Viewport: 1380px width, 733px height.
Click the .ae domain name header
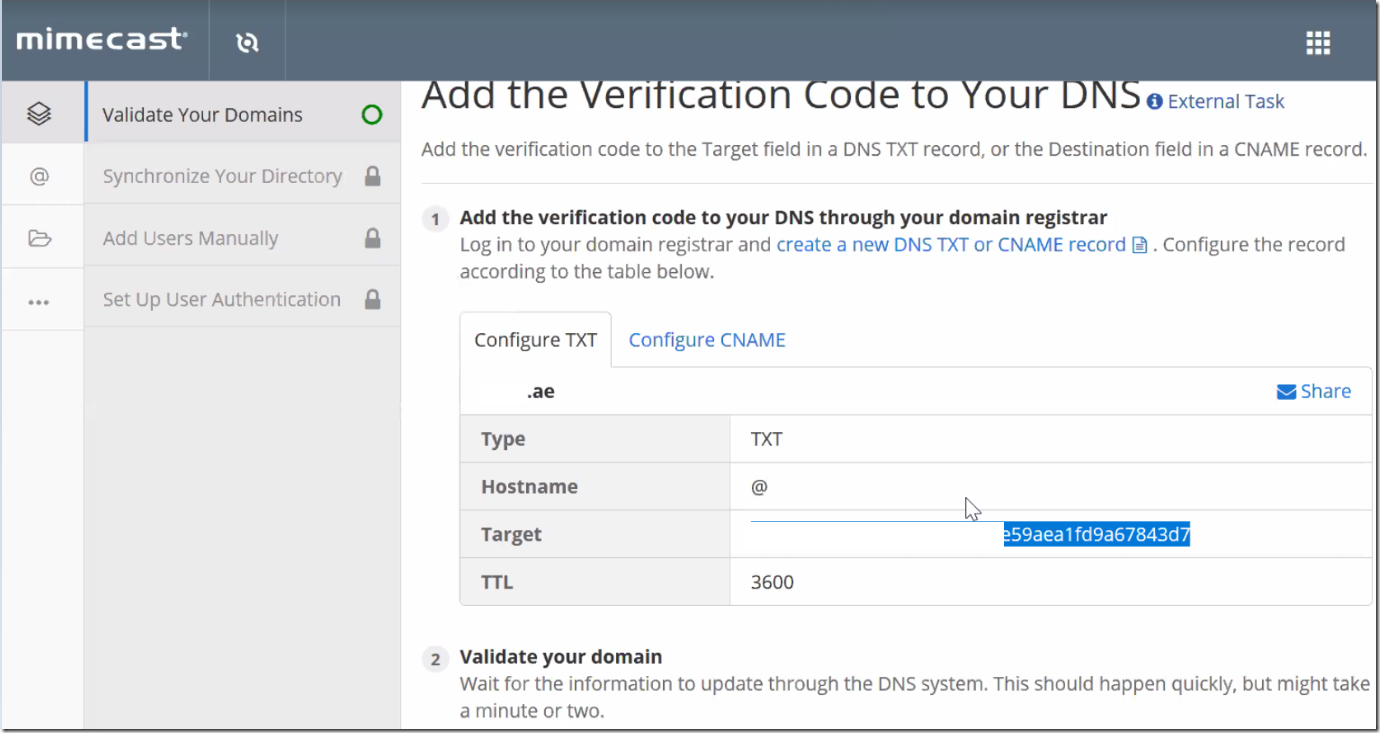541,392
